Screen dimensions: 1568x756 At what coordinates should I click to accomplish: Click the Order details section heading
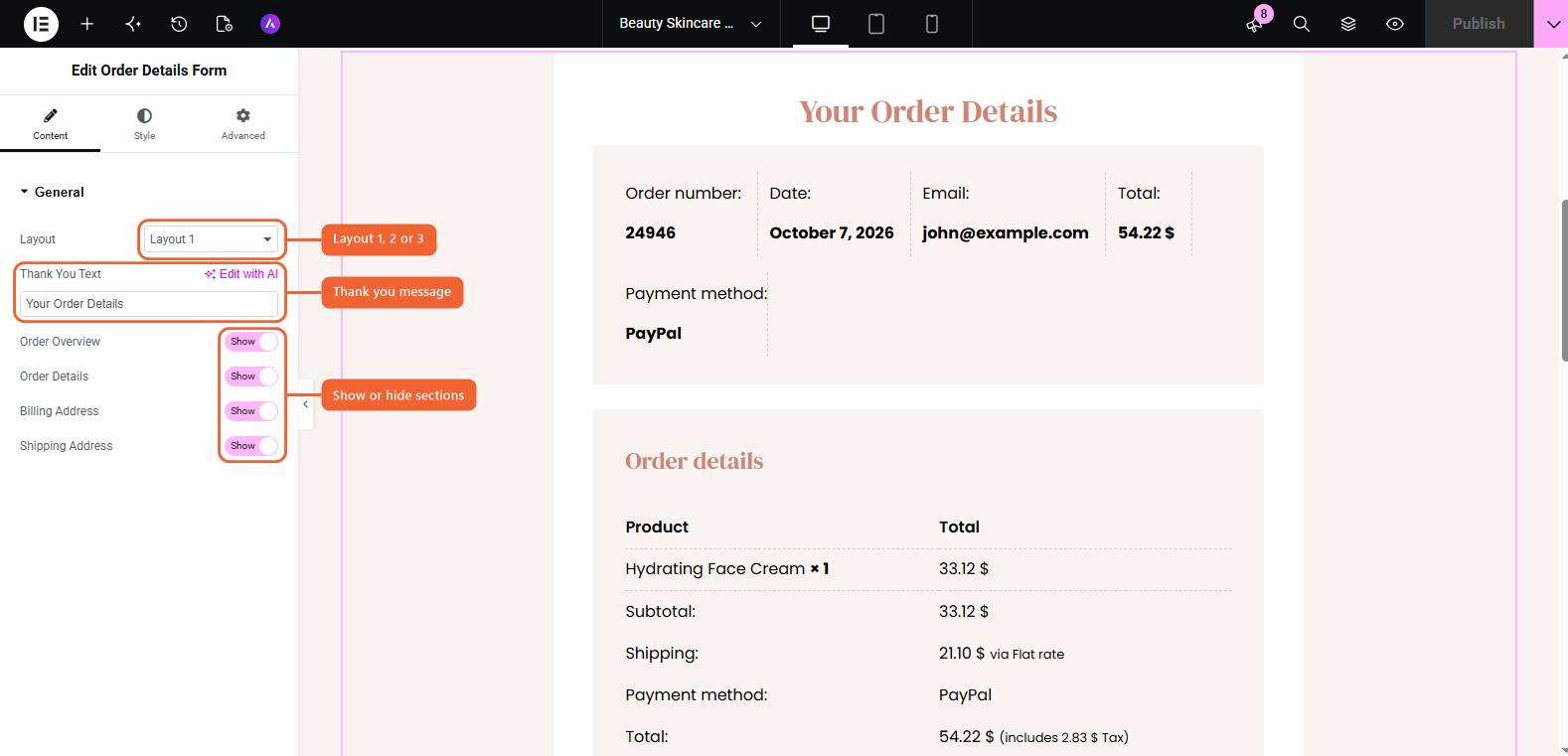[x=695, y=461]
